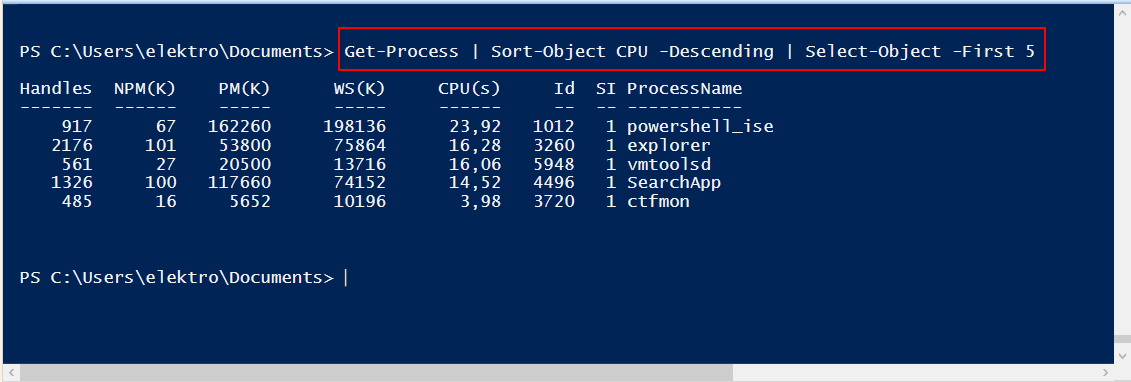The width and height of the screenshot is (1131, 382).
Task: Click the vmtoolsd process name
Action: click(669, 164)
